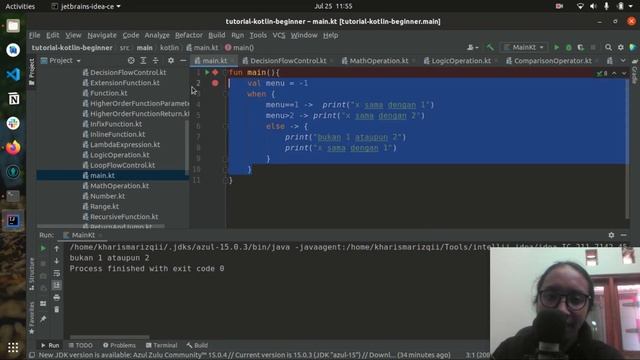Open the File menu
The height and width of the screenshot is (360, 640).
[35, 35]
